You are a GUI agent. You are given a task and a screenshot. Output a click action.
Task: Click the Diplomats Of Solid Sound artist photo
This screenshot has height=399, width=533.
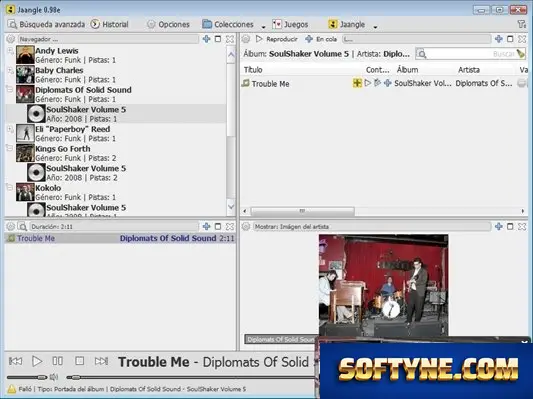[x=383, y=285]
